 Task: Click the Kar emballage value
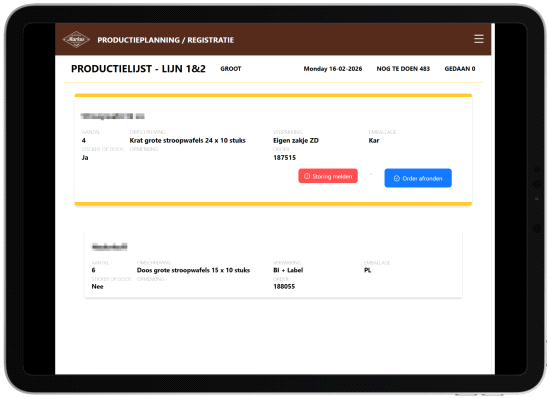(374, 141)
